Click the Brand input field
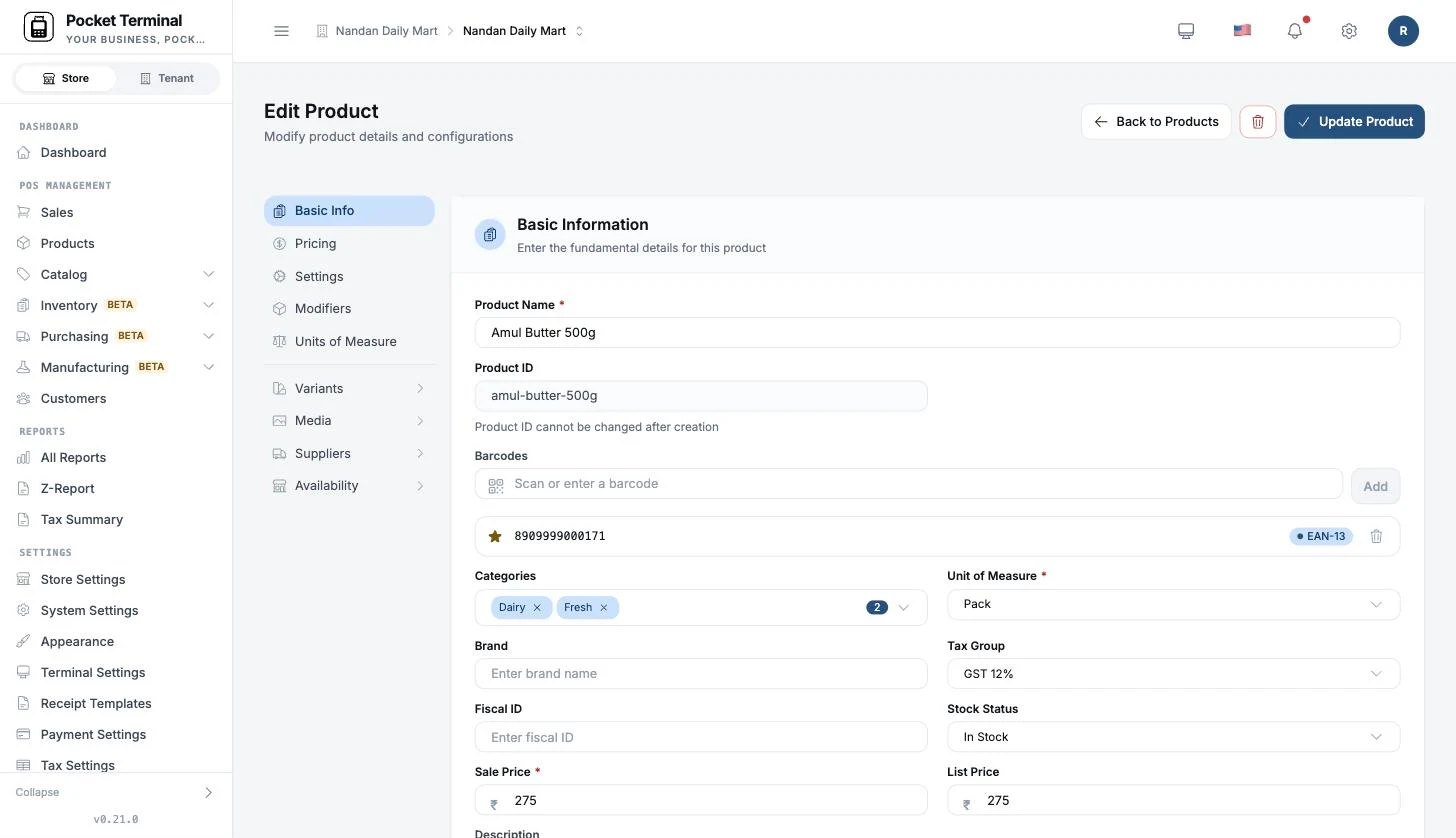 [701, 674]
